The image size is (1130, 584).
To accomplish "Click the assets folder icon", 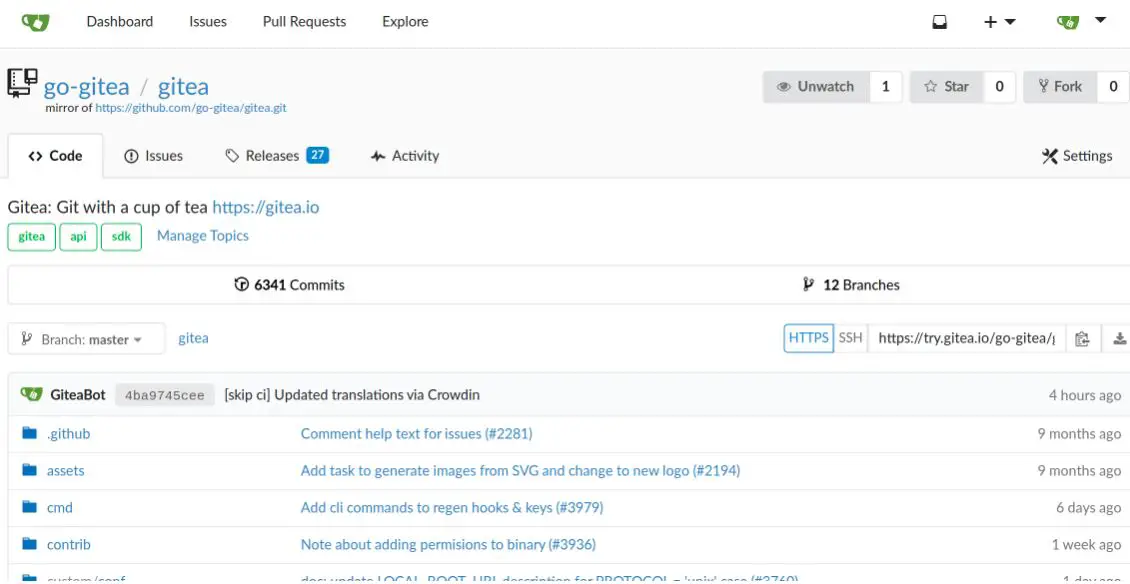I will (x=30, y=470).
